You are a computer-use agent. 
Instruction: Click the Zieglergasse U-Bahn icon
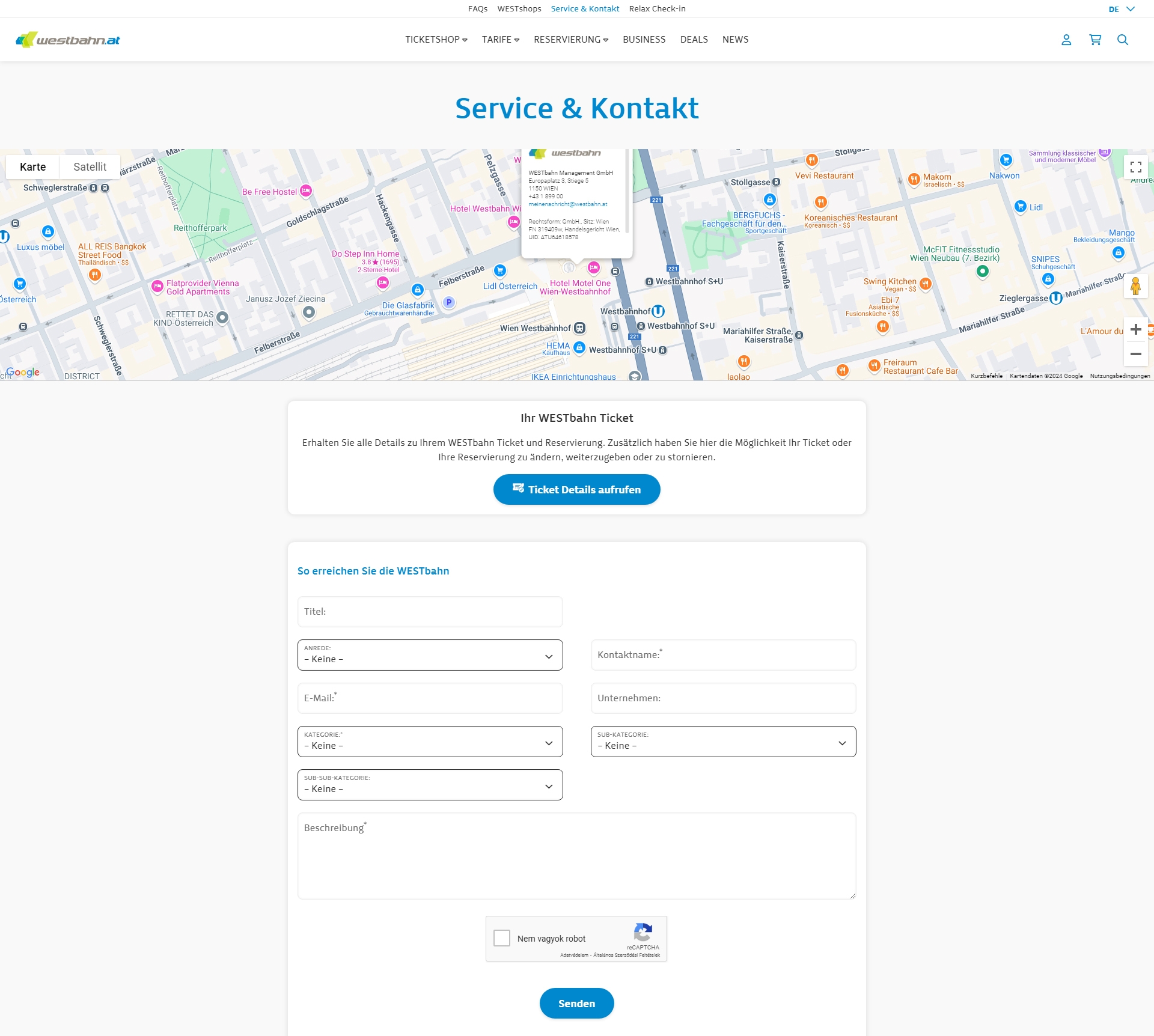(1056, 298)
